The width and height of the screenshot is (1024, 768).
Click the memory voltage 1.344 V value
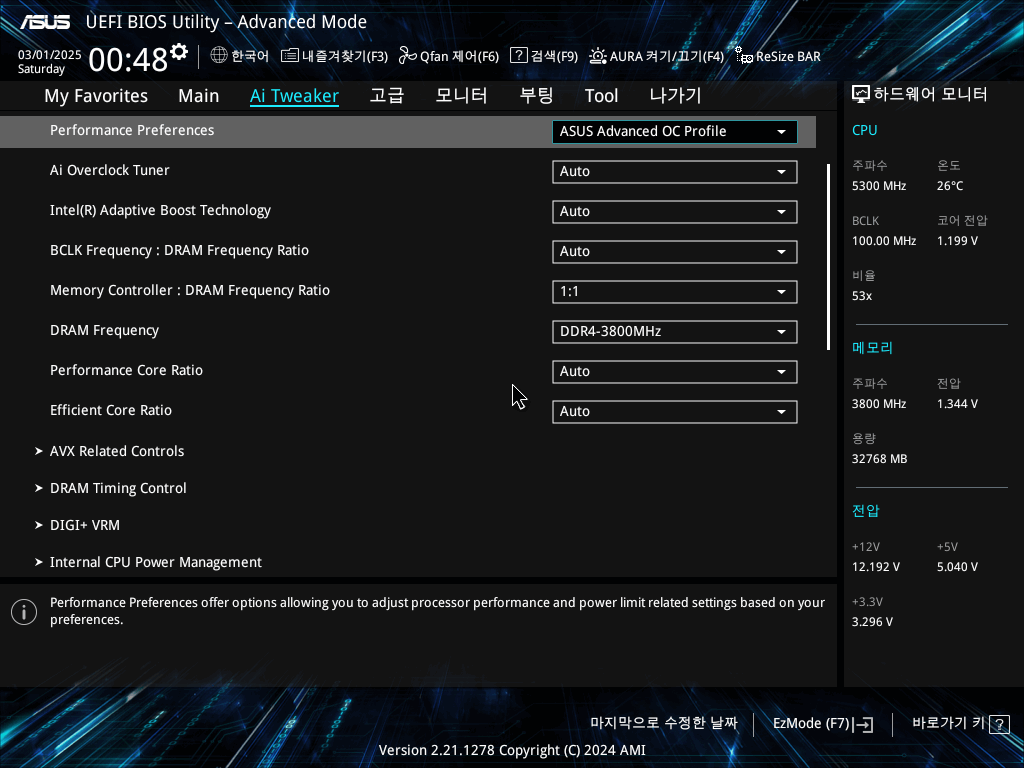(957, 404)
